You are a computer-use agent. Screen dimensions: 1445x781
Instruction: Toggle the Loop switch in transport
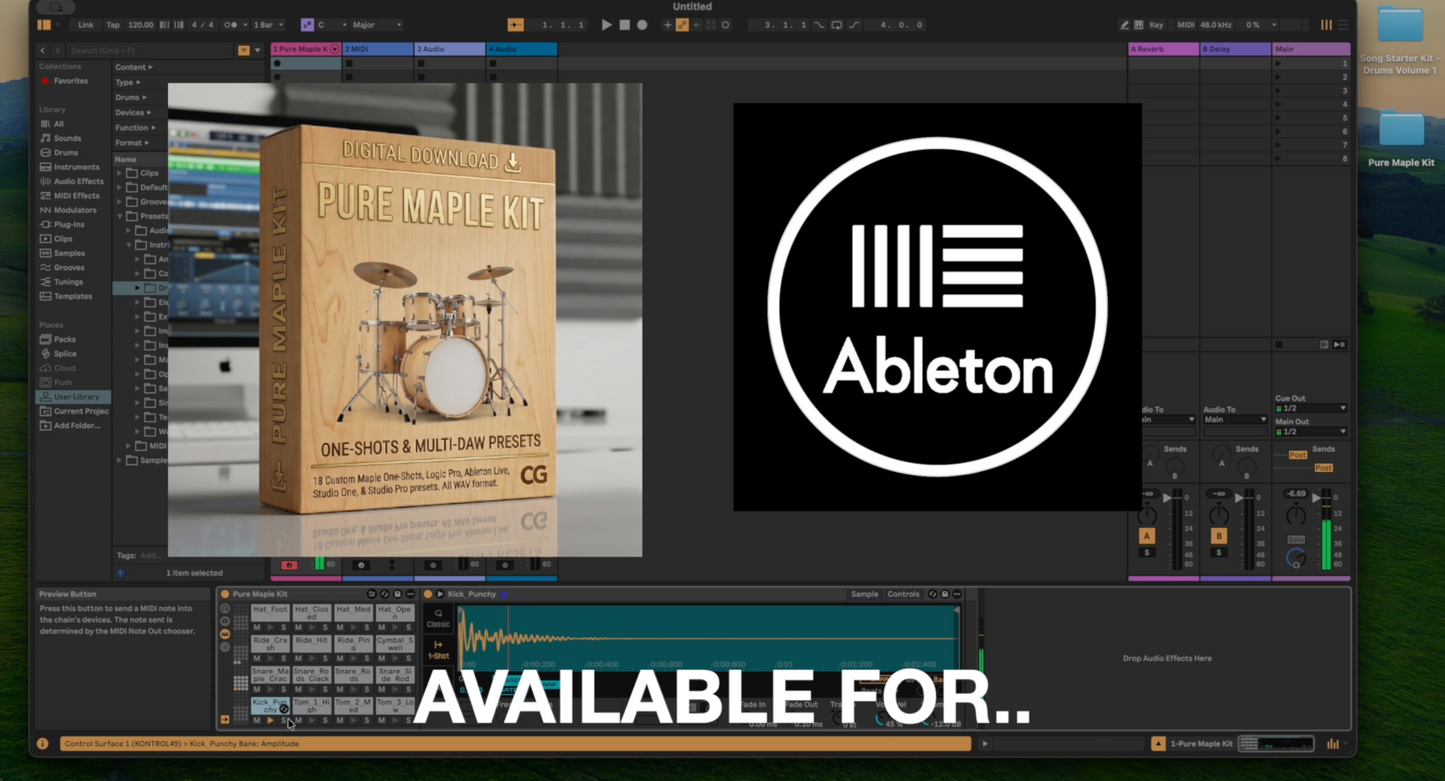tap(837, 25)
